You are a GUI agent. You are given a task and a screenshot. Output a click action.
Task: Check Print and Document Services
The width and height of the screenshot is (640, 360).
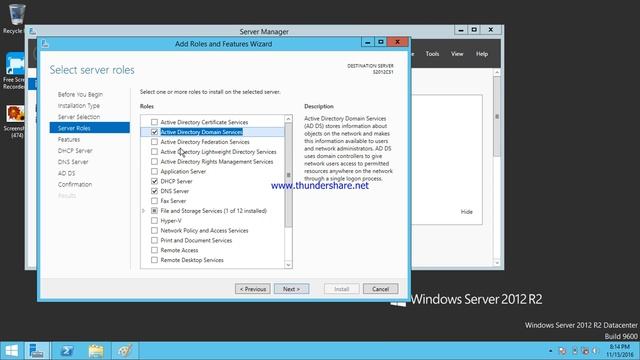click(154, 240)
